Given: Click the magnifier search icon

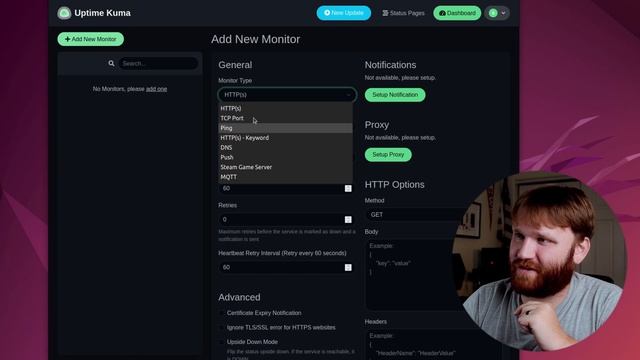Looking at the screenshot, I should 111,63.
